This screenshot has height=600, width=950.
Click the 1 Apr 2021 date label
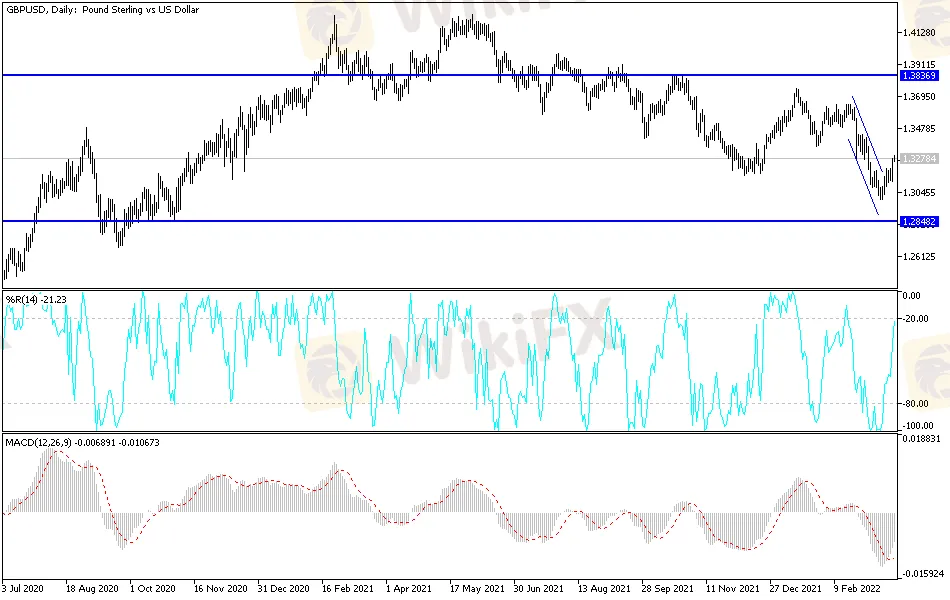pyautogui.click(x=409, y=588)
